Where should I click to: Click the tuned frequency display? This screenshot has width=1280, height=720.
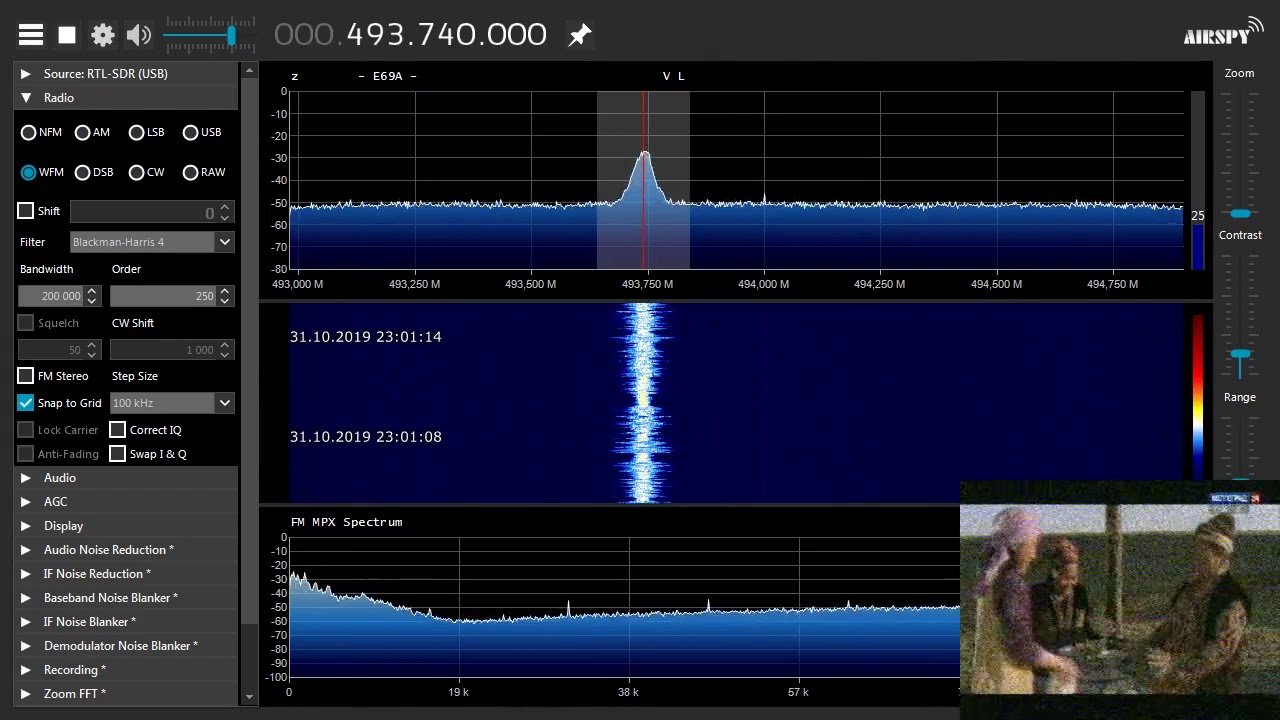pos(410,35)
